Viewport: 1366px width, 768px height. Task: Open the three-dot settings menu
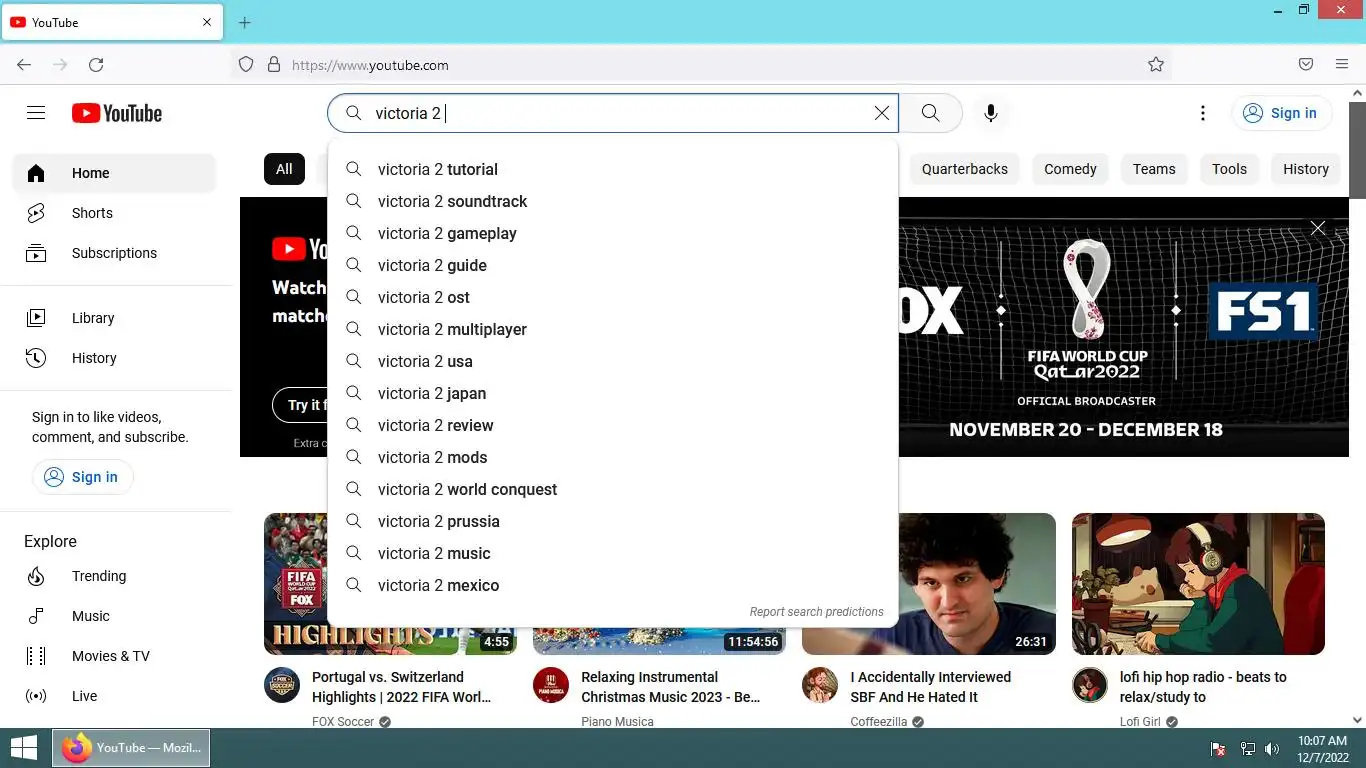[1203, 113]
